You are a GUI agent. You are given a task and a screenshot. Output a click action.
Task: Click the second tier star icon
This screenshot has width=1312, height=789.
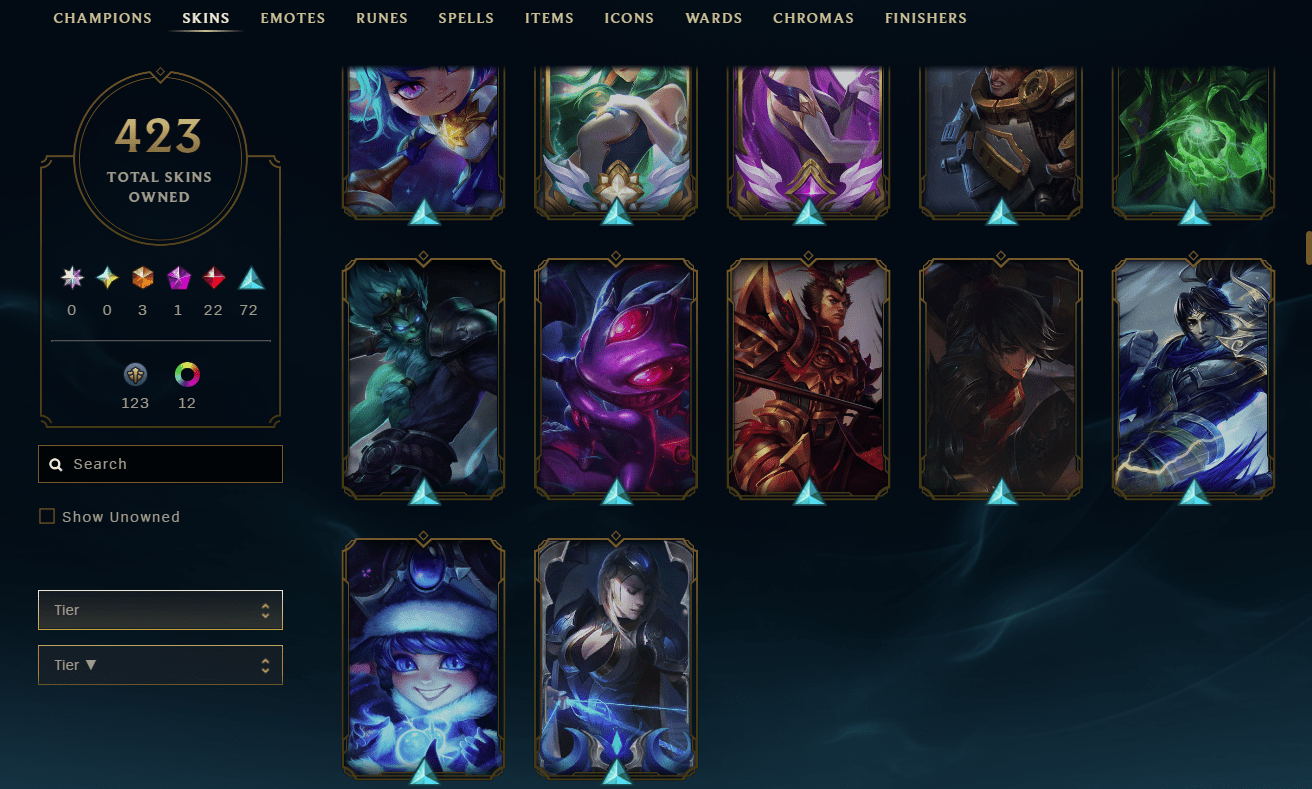pos(107,278)
